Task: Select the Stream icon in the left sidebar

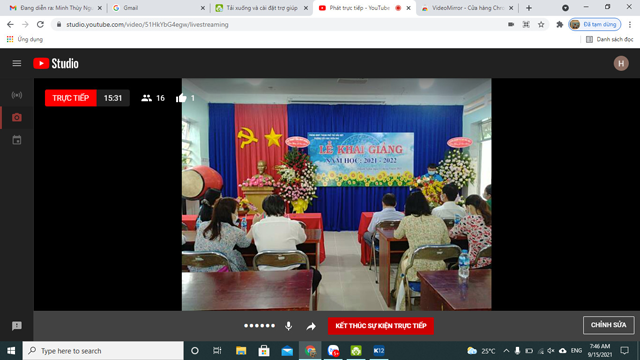Action: point(17,95)
